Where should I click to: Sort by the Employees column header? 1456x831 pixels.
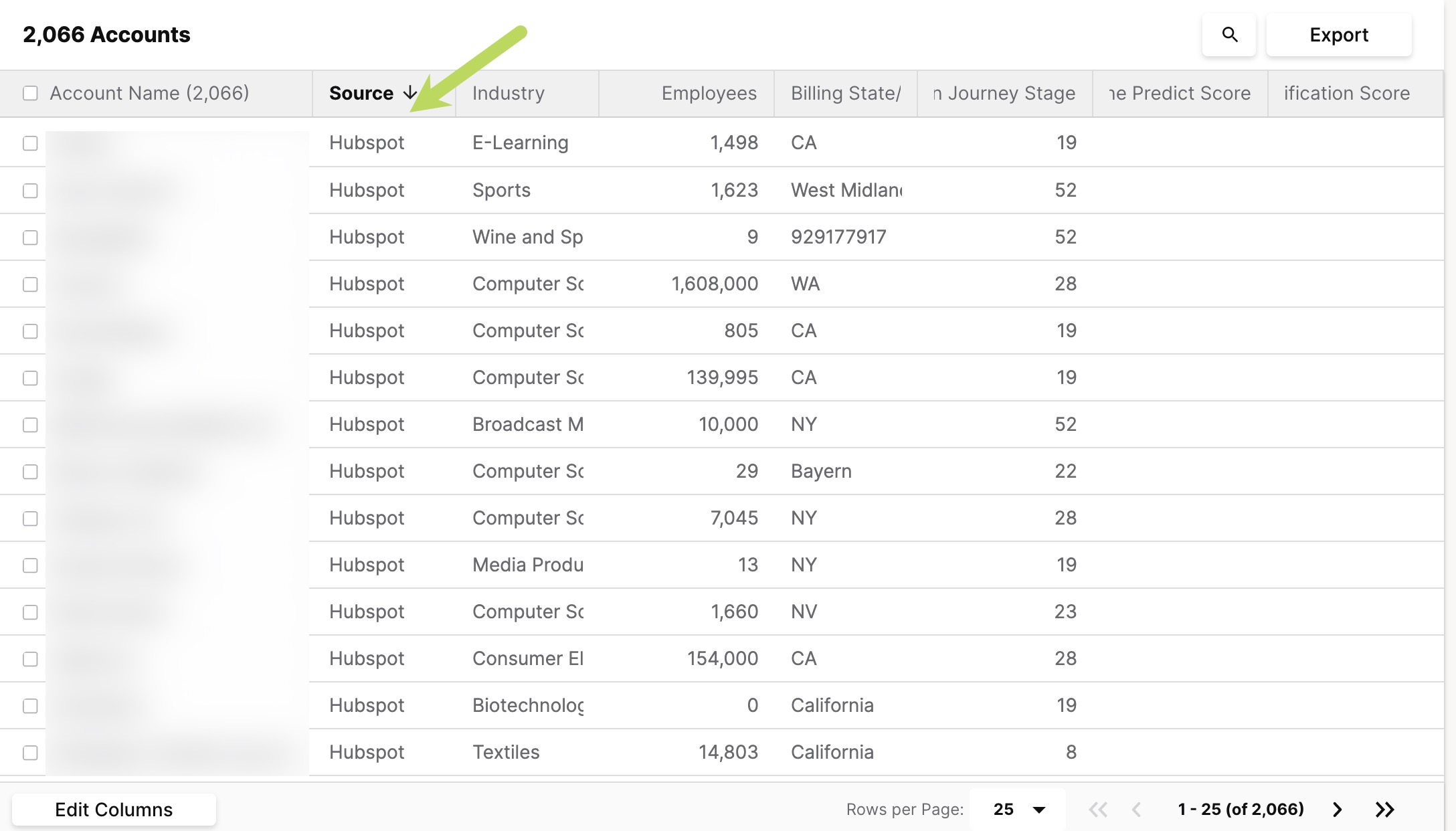pos(709,93)
